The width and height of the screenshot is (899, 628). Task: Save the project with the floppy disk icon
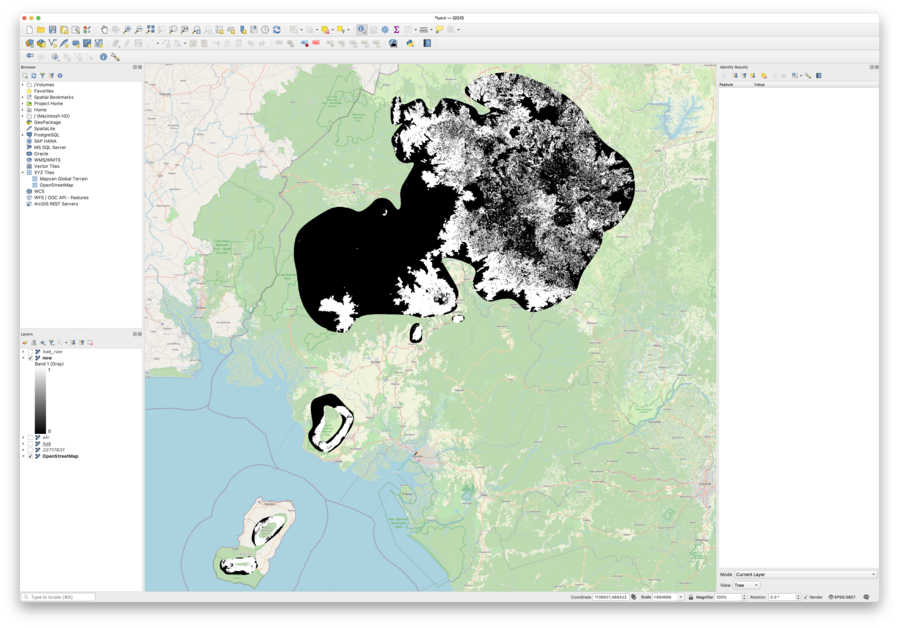tap(52, 29)
